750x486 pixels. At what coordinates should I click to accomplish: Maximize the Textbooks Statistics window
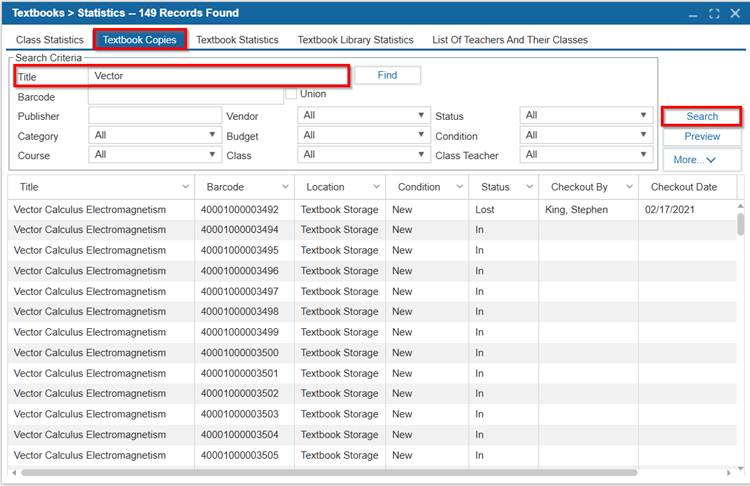coord(714,14)
